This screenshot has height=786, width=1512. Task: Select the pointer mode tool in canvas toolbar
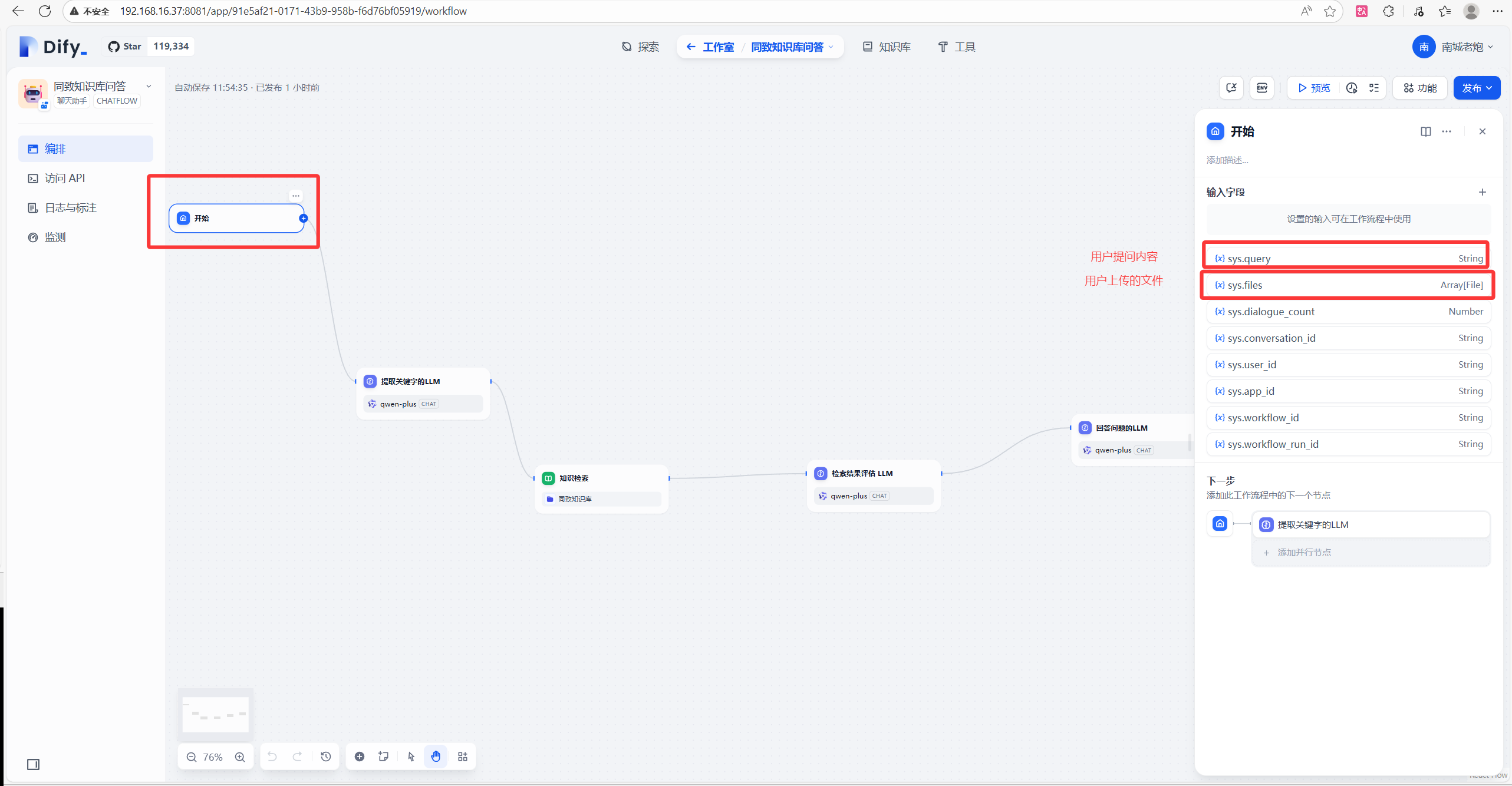[411, 757]
